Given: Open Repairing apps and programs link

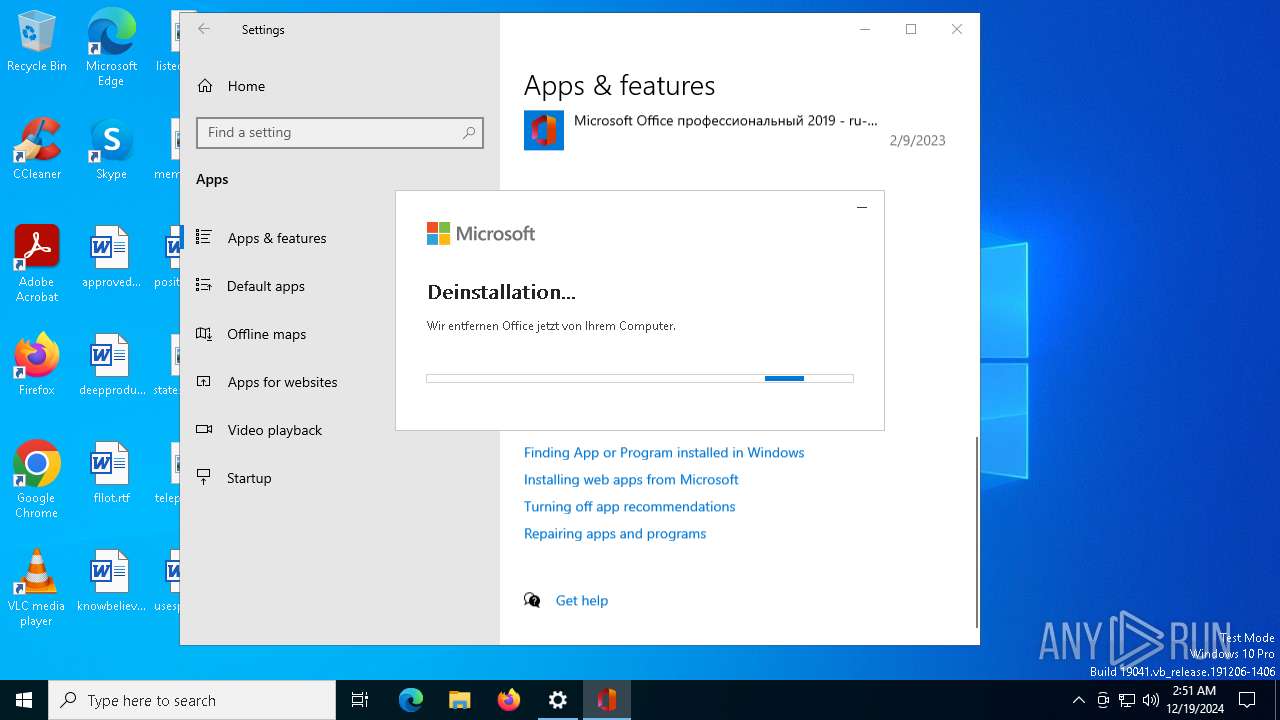Looking at the screenshot, I should tap(615, 533).
